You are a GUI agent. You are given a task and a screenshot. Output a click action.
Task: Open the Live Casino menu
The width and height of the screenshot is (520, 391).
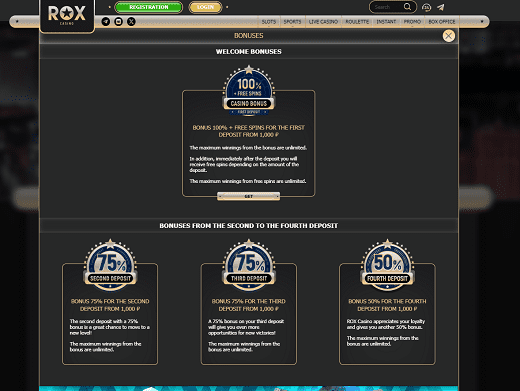323,22
